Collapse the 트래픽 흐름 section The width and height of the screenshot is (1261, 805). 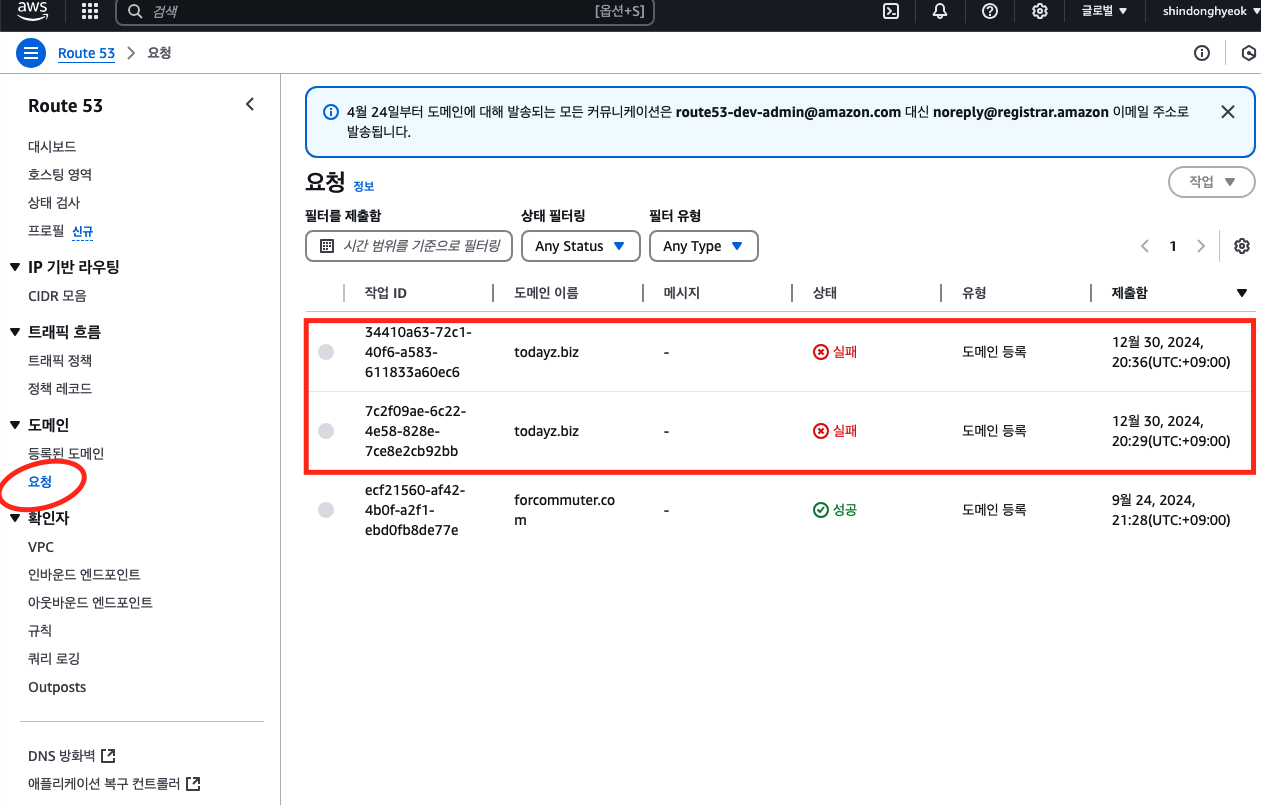(15, 332)
